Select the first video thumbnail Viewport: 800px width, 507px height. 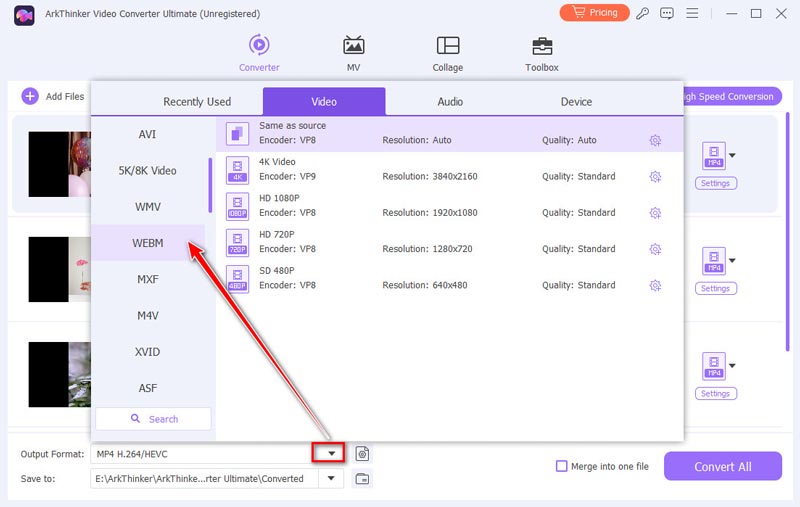point(60,164)
